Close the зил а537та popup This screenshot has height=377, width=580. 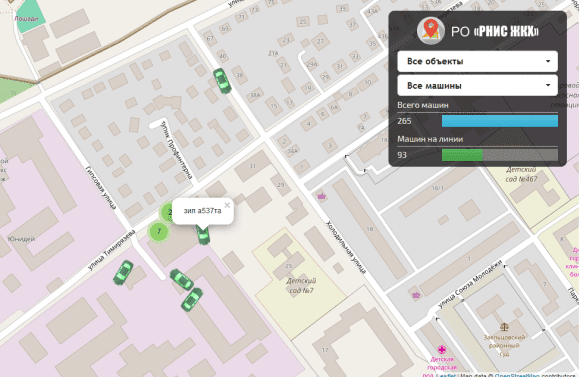[227, 205]
